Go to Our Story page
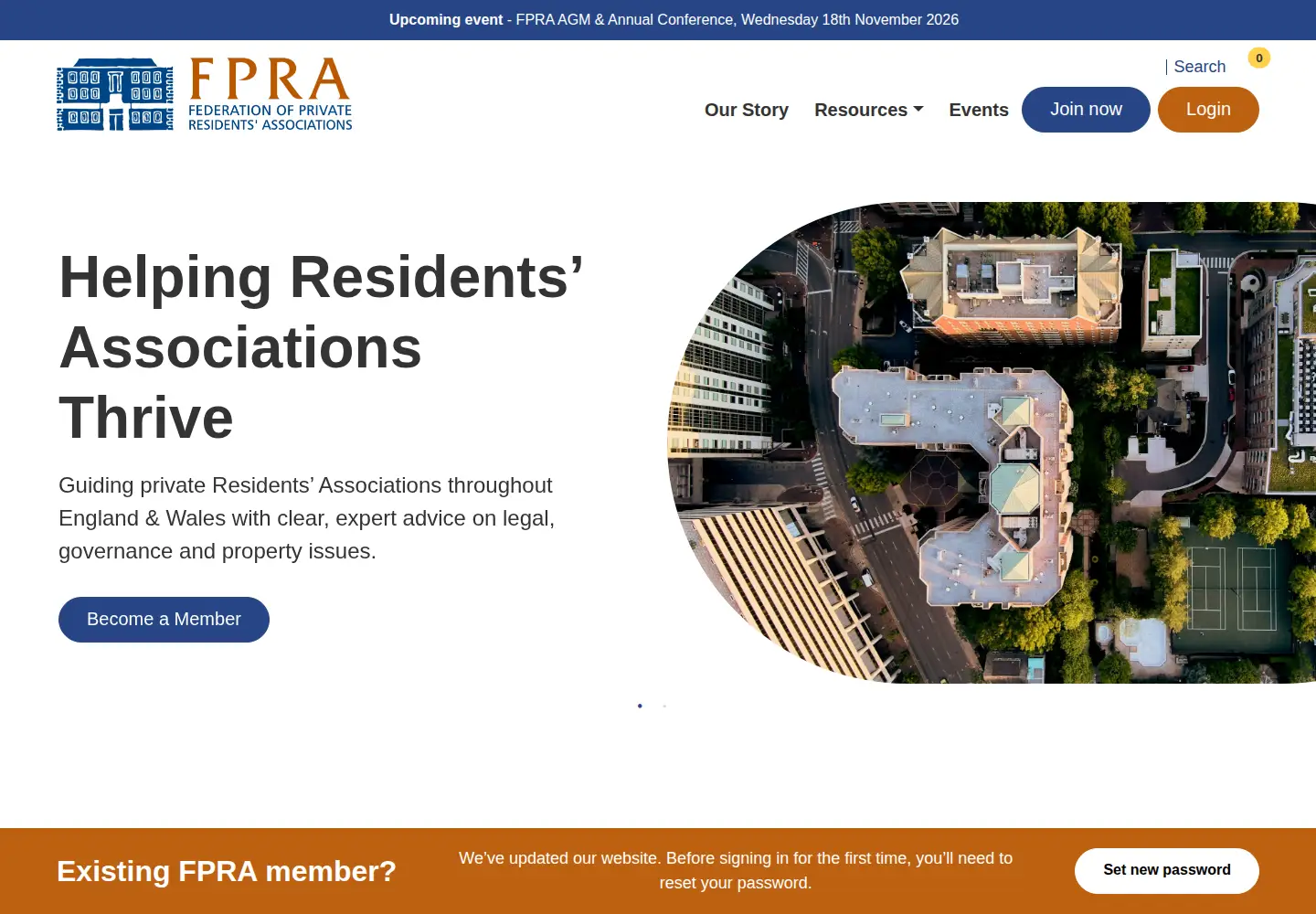Image resolution: width=1316 pixels, height=914 pixels. point(747,110)
